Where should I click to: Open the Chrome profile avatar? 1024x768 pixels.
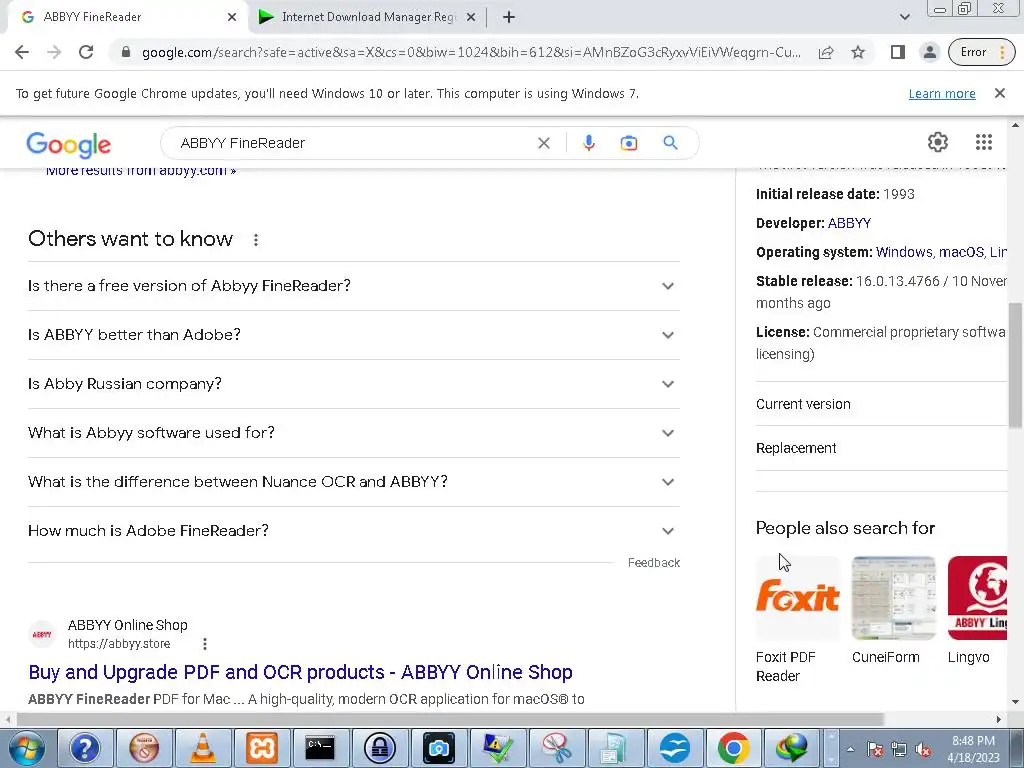click(929, 52)
